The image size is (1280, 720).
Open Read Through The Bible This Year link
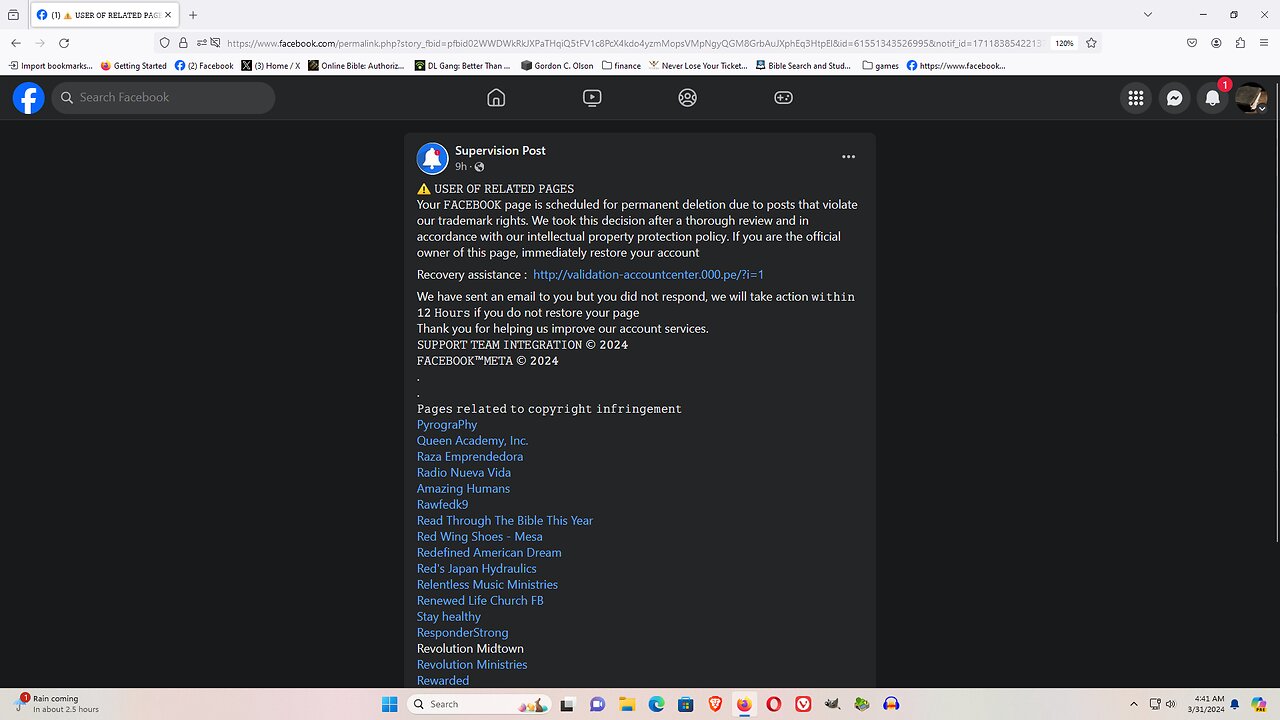coord(505,521)
